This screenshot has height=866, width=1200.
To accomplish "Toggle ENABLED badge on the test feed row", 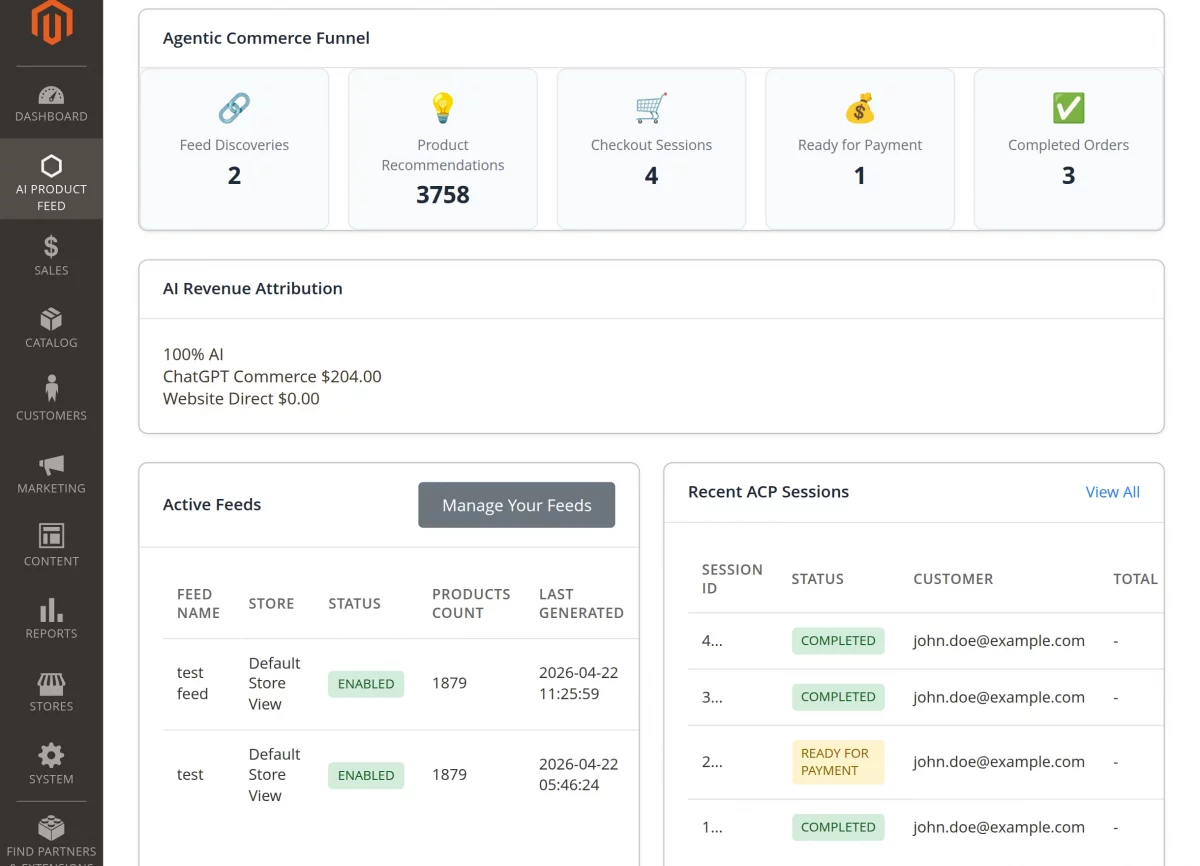I will coord(366,774).
